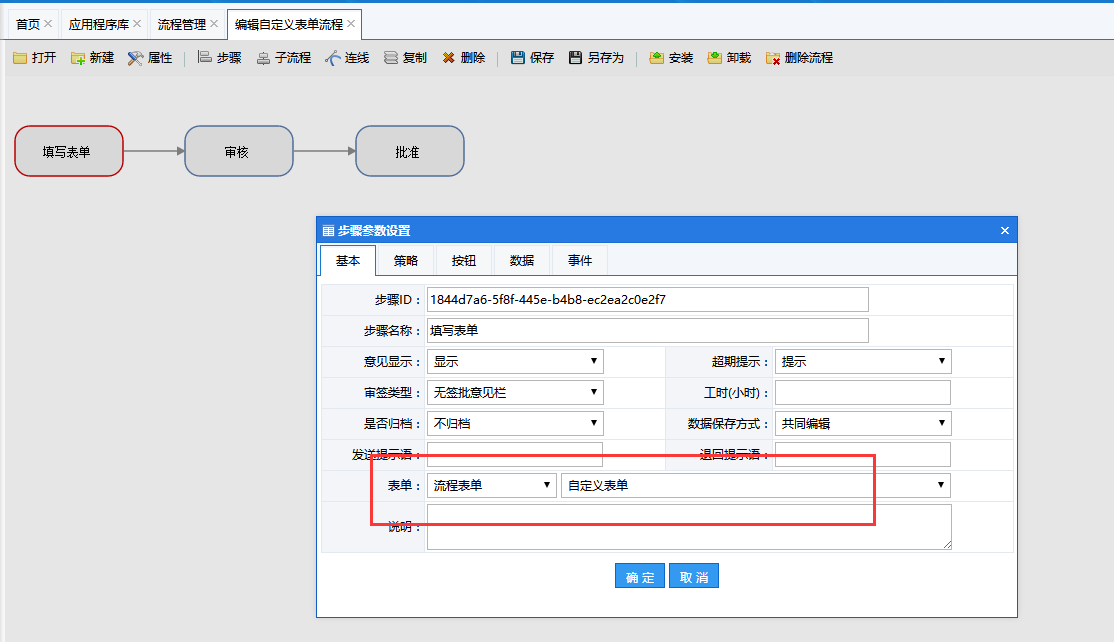This screenshot has width=1114, height=642.
Task: Open the 按钮 tab in dialog
Action: (464, 261)
